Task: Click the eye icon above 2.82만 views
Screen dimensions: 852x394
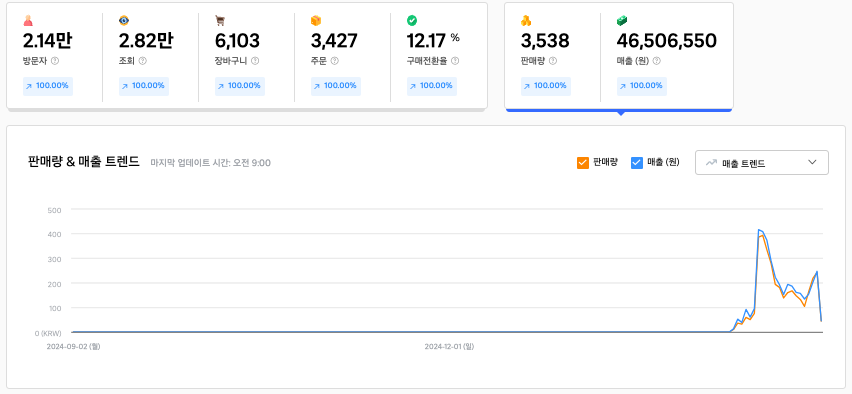Action: pyautogui.click(x=124, y=21)
